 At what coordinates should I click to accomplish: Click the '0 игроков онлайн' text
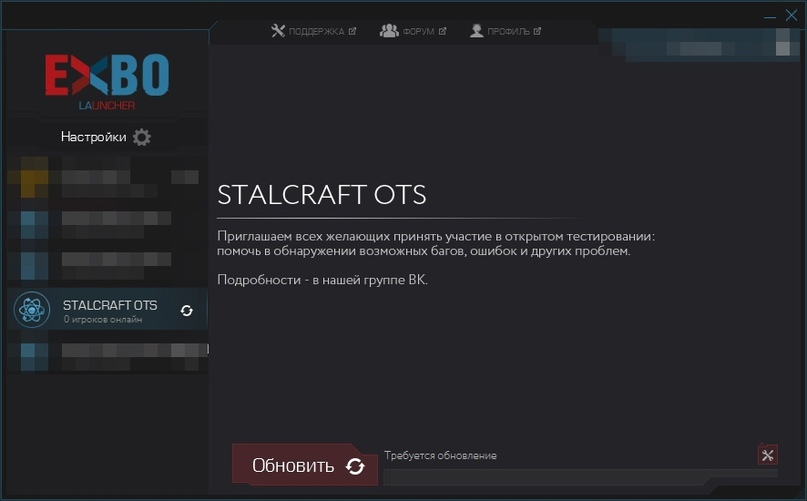point(103,320)
